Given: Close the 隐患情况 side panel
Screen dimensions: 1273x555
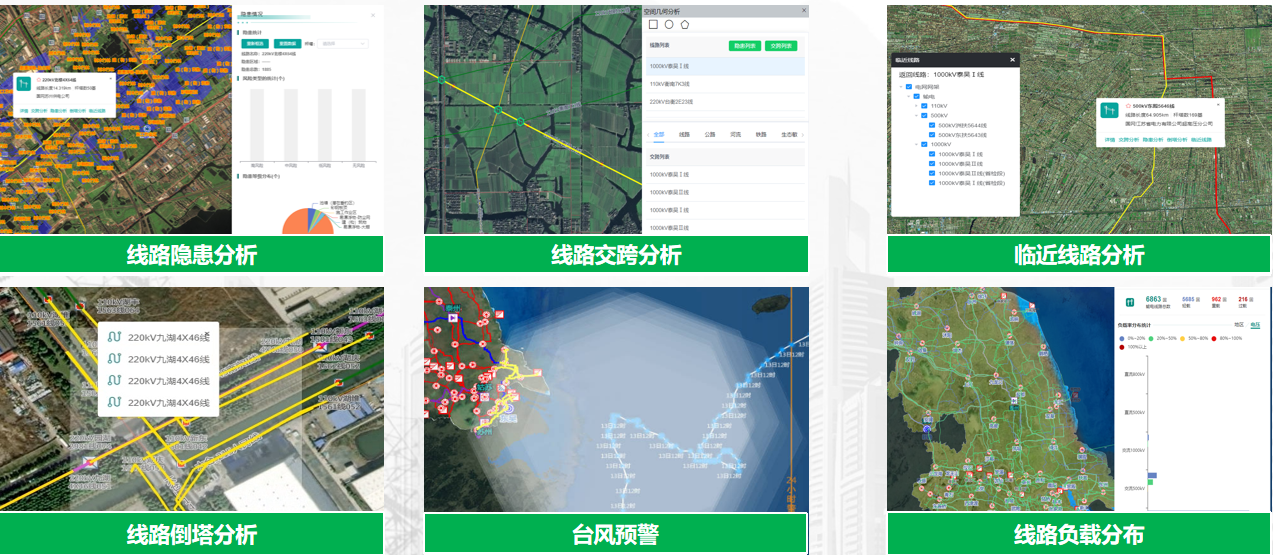Looking at the screenshot, I should 373,15.
